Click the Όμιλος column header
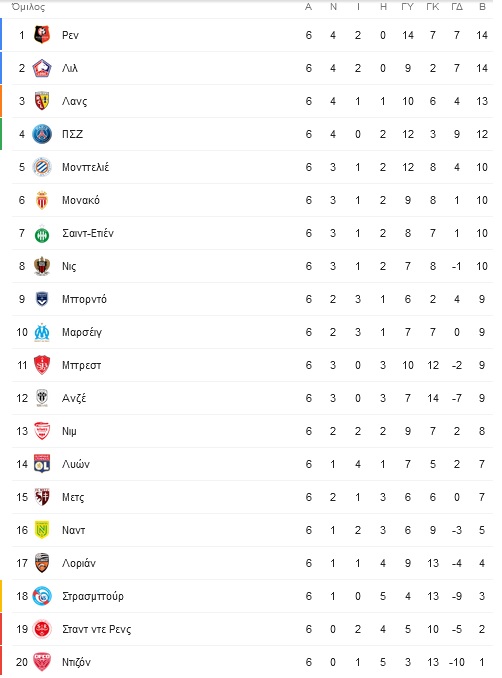This screenshot has width=502, height=678. point(28,7)
